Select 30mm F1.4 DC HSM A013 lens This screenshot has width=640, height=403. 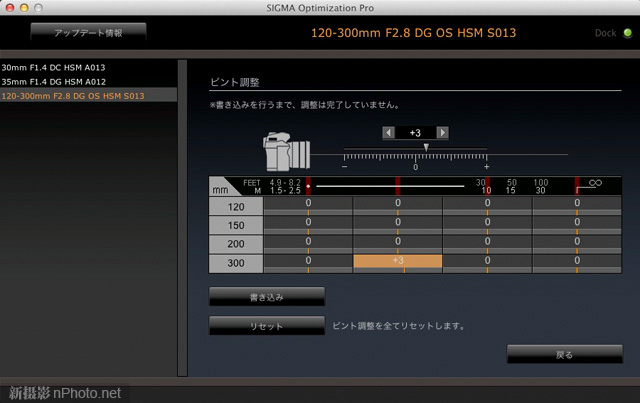tap(89, 67)
